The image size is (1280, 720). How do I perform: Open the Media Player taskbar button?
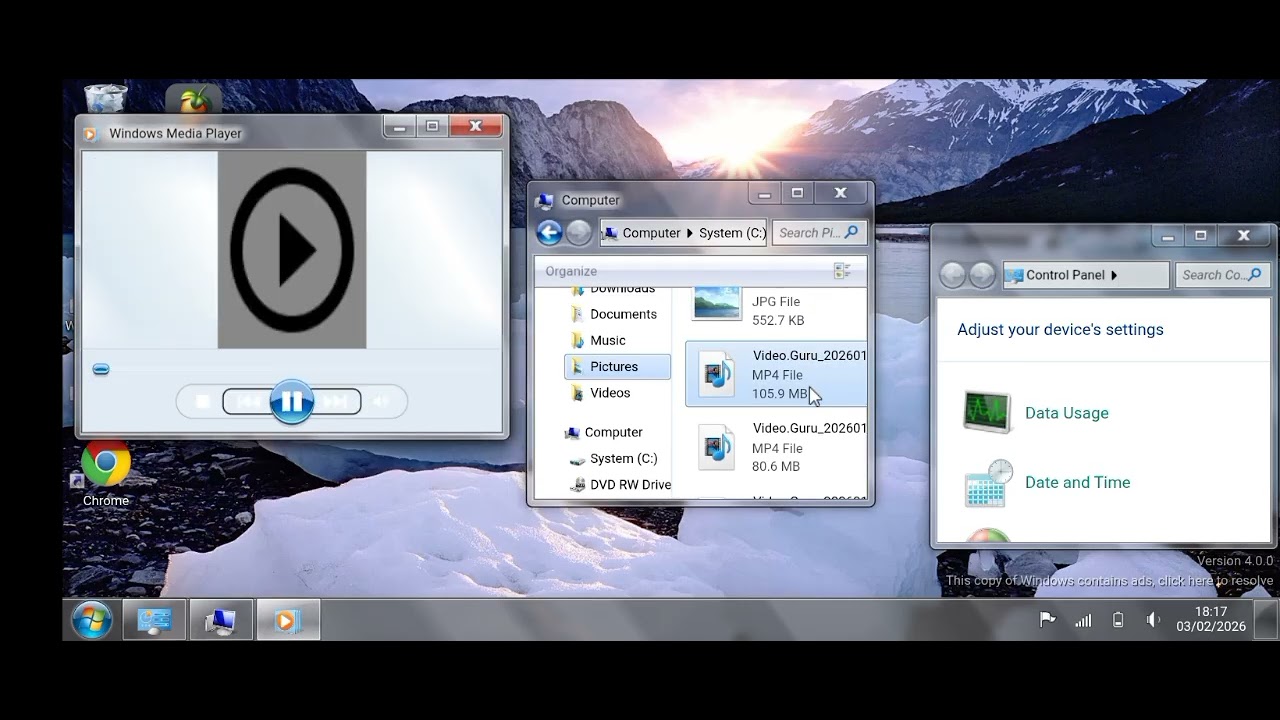point(288,621)
